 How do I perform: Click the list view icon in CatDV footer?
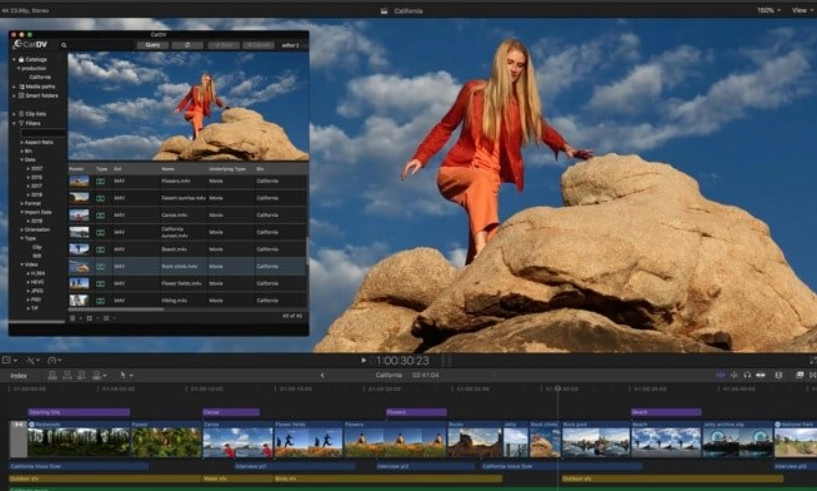pos(72,318)
